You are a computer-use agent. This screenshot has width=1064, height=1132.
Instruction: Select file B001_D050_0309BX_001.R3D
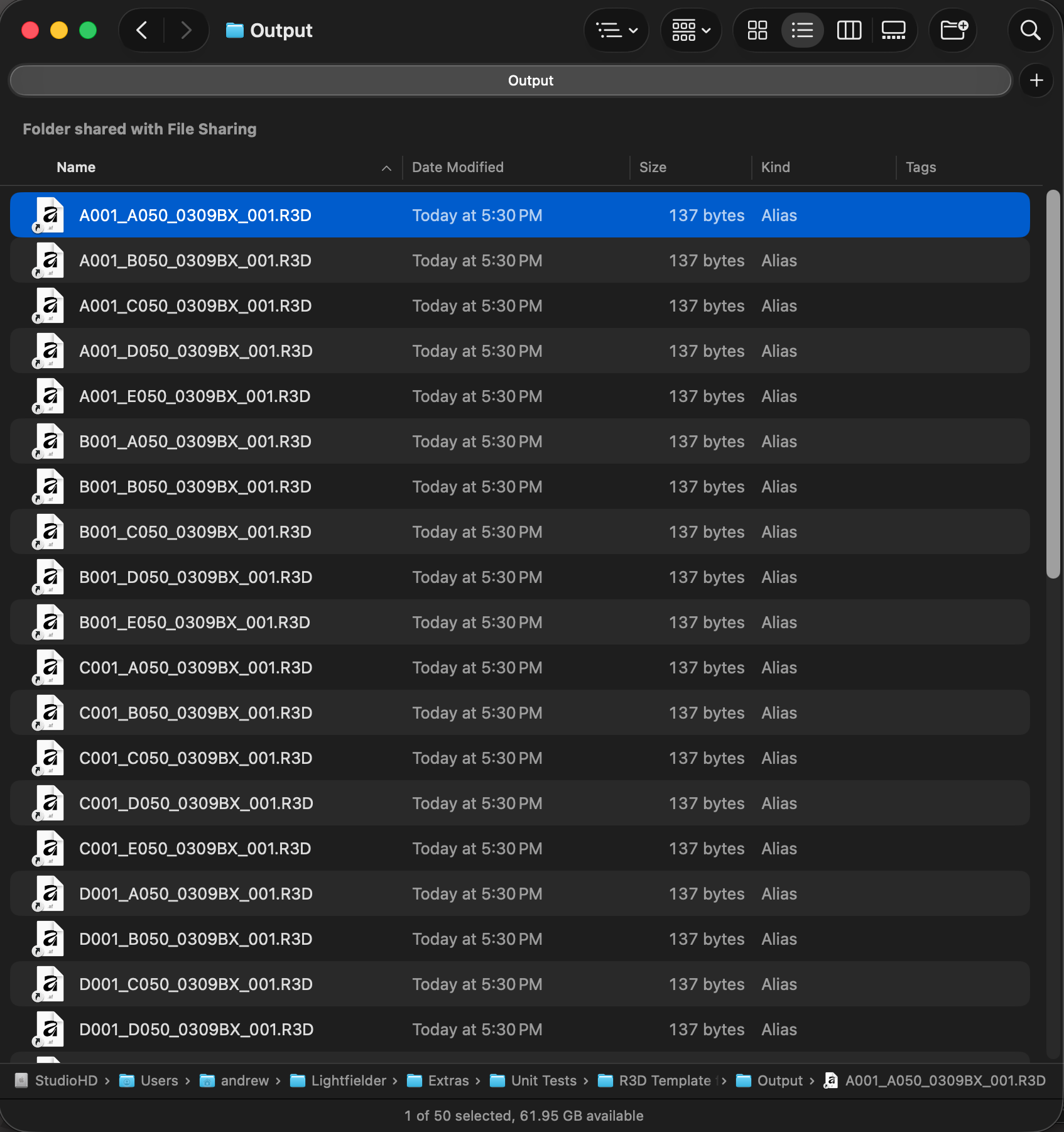click(195, 577)
